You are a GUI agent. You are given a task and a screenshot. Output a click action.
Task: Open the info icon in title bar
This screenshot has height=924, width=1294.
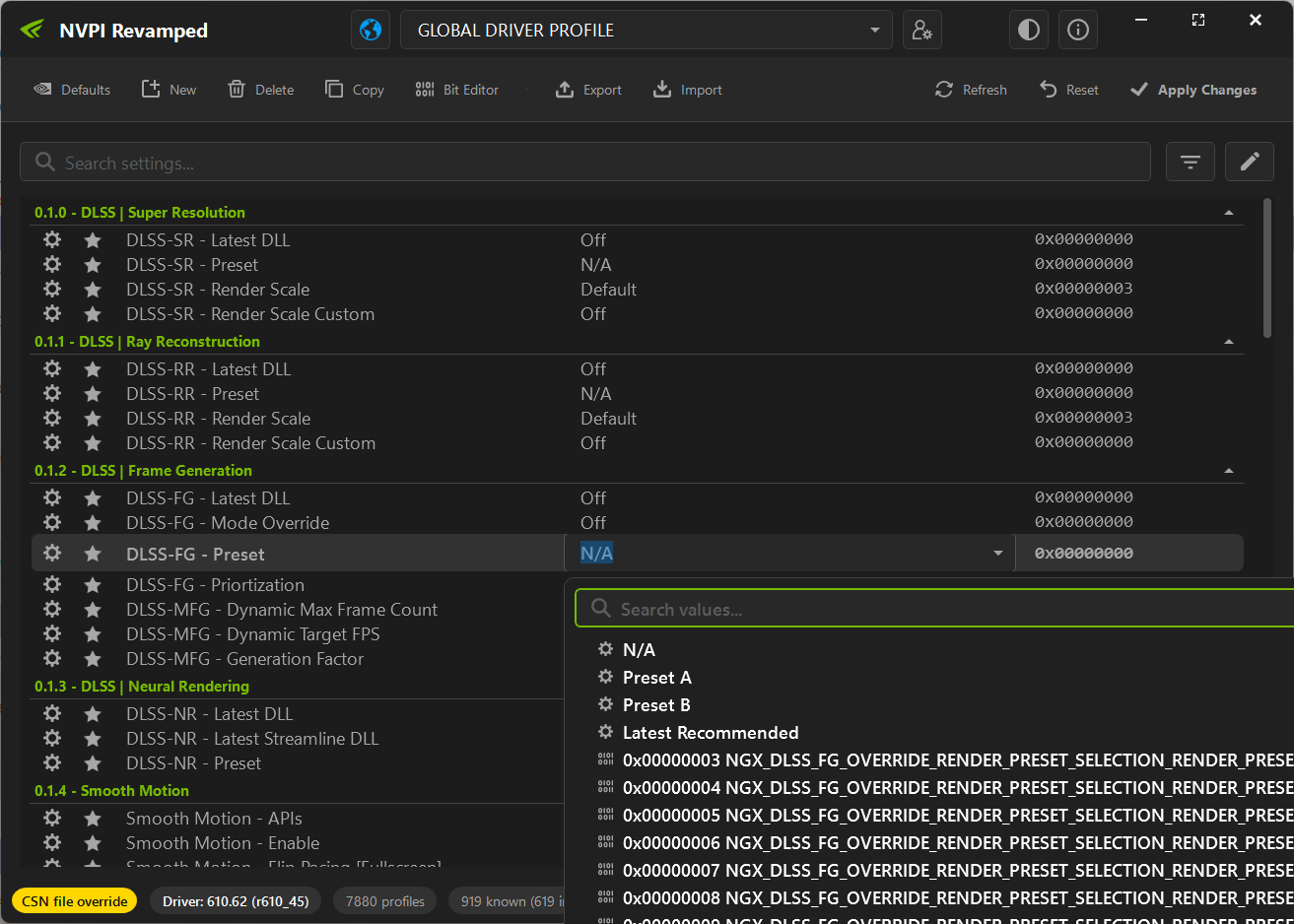(x=1078, y=30)
